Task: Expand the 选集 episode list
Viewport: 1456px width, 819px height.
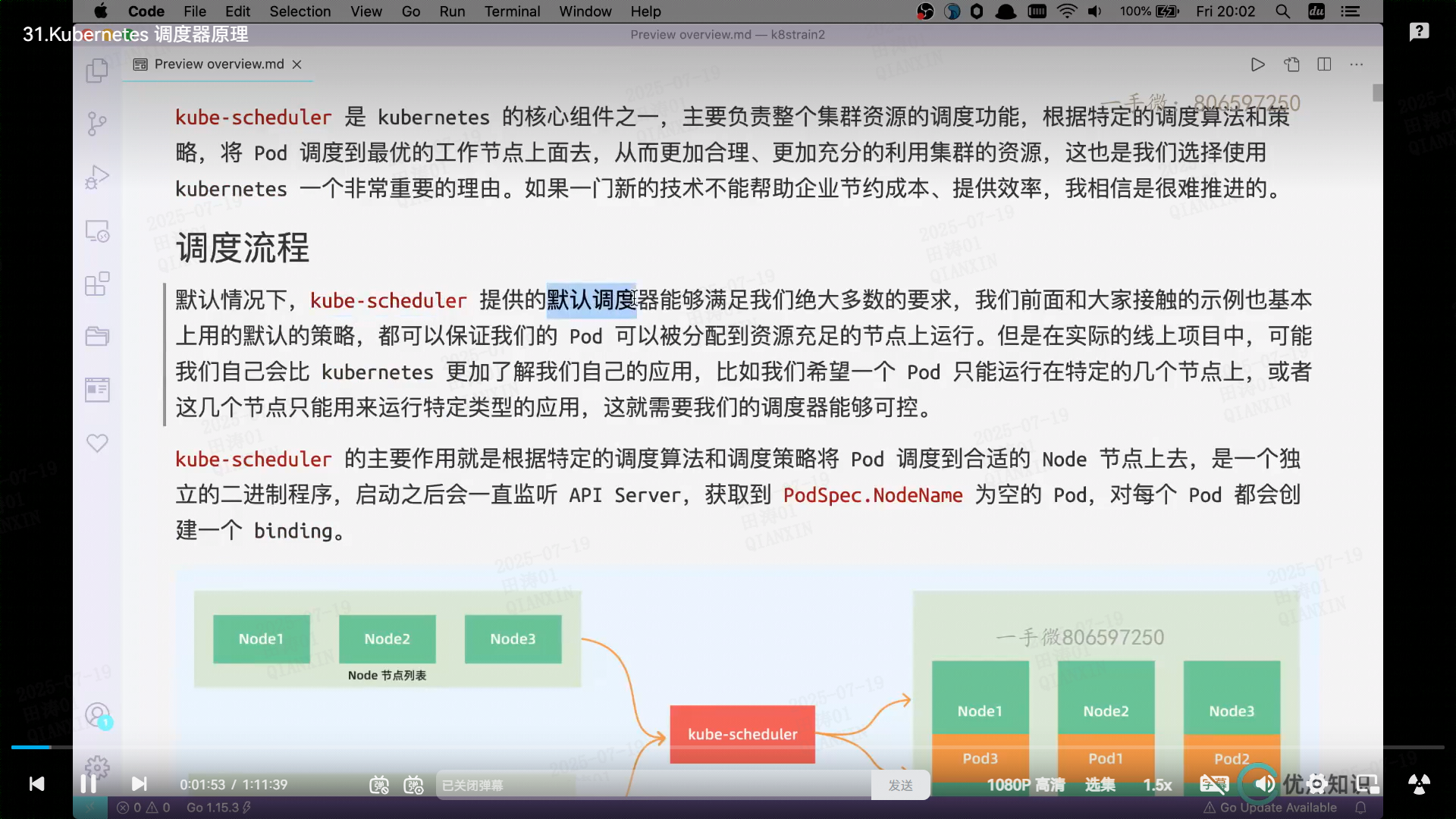Action: (1100, 785)
